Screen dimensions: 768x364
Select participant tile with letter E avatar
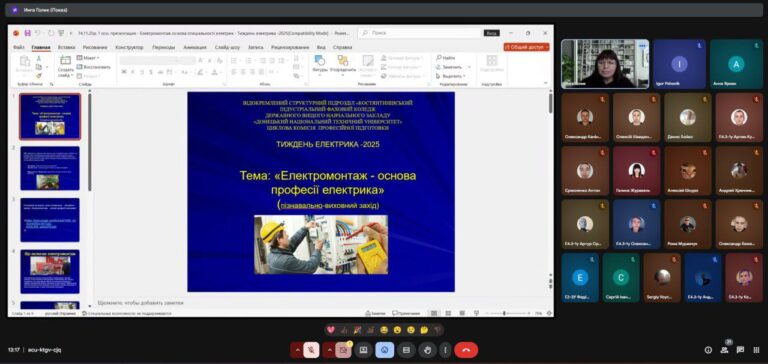[580, 278]
